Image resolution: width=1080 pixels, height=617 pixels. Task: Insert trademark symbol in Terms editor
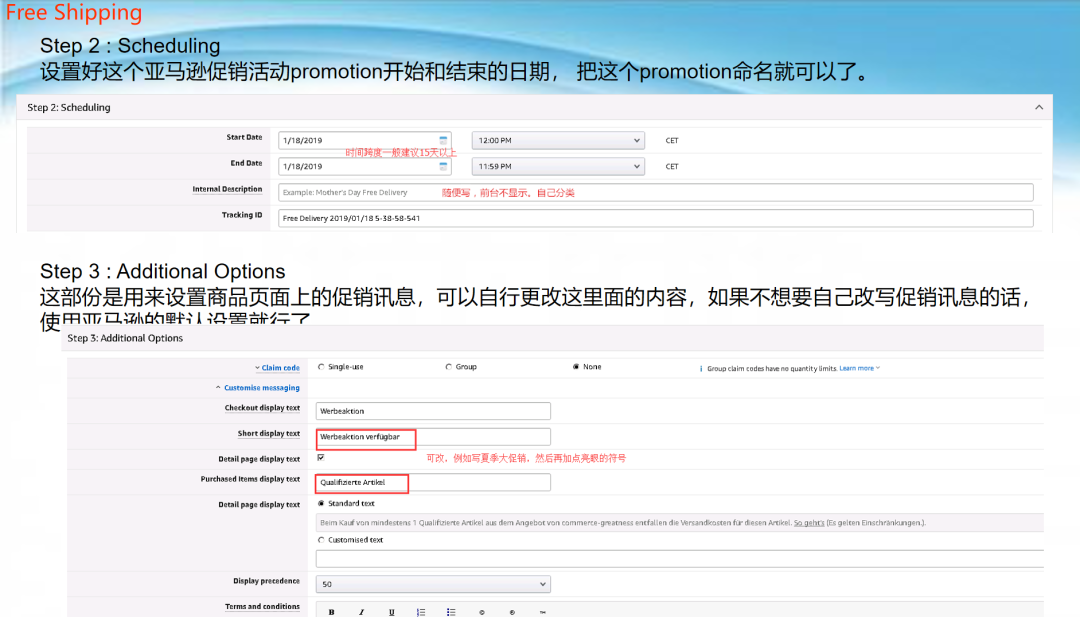click(543, 611)
